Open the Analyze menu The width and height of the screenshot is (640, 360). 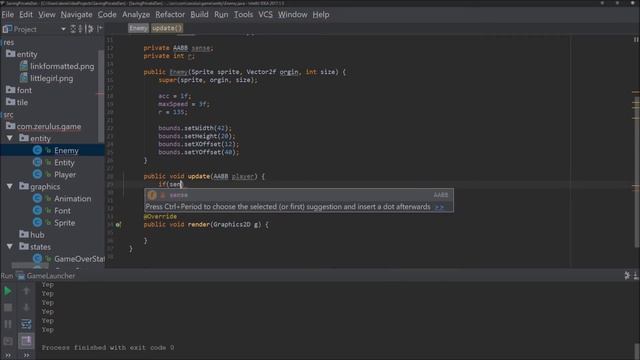(x=136, y=15)
